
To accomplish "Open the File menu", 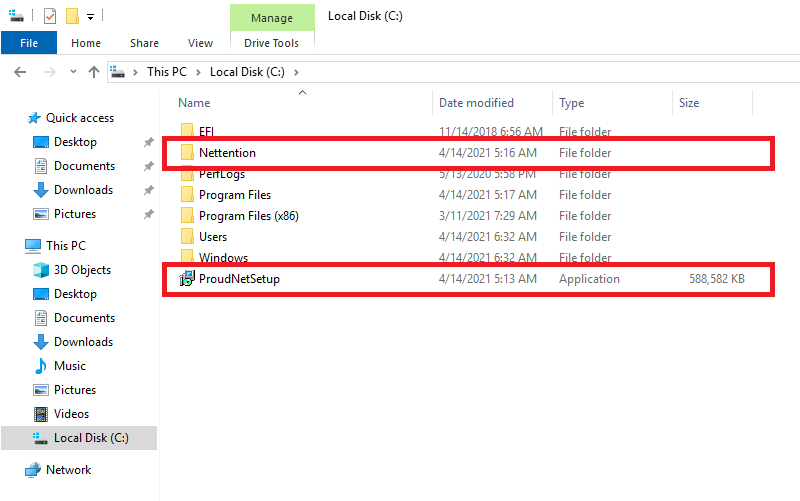I will click(29, 43).
